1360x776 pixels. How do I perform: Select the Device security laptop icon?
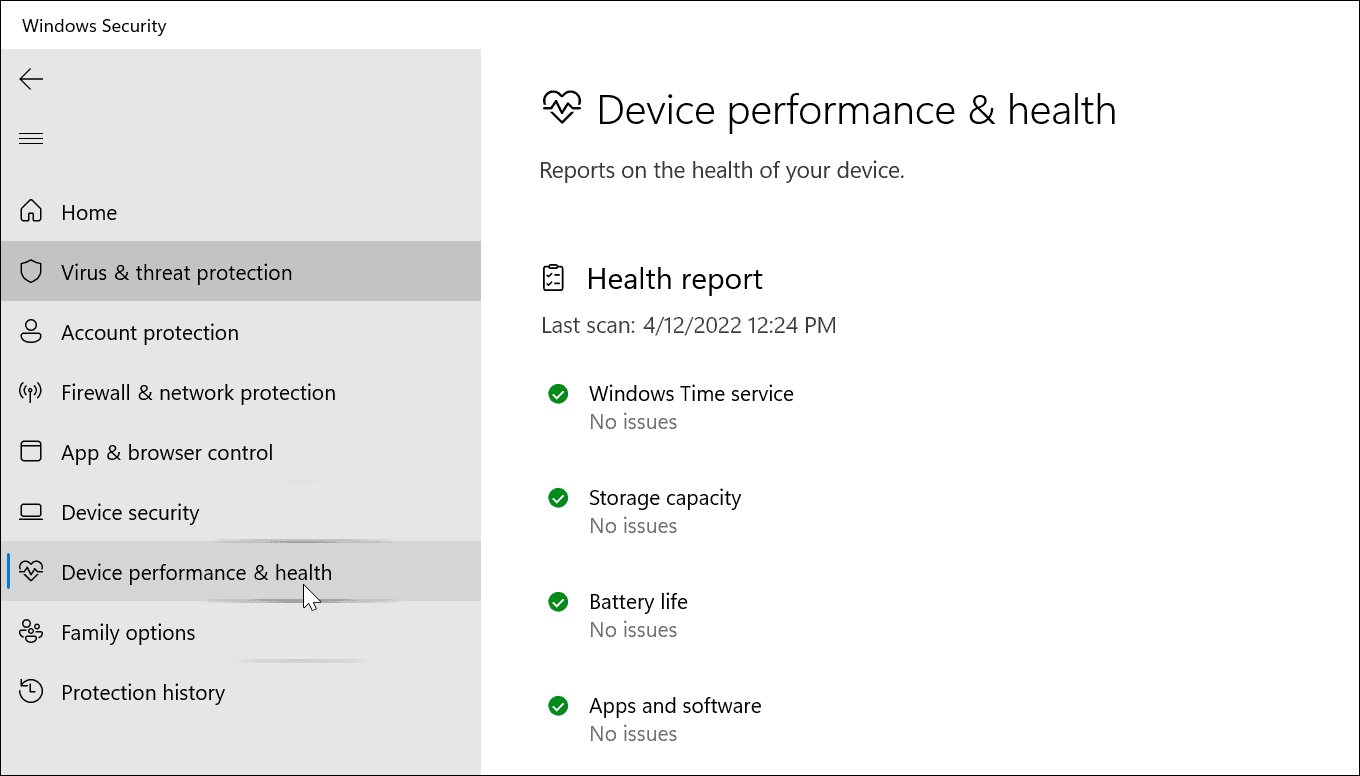[31, 511]
